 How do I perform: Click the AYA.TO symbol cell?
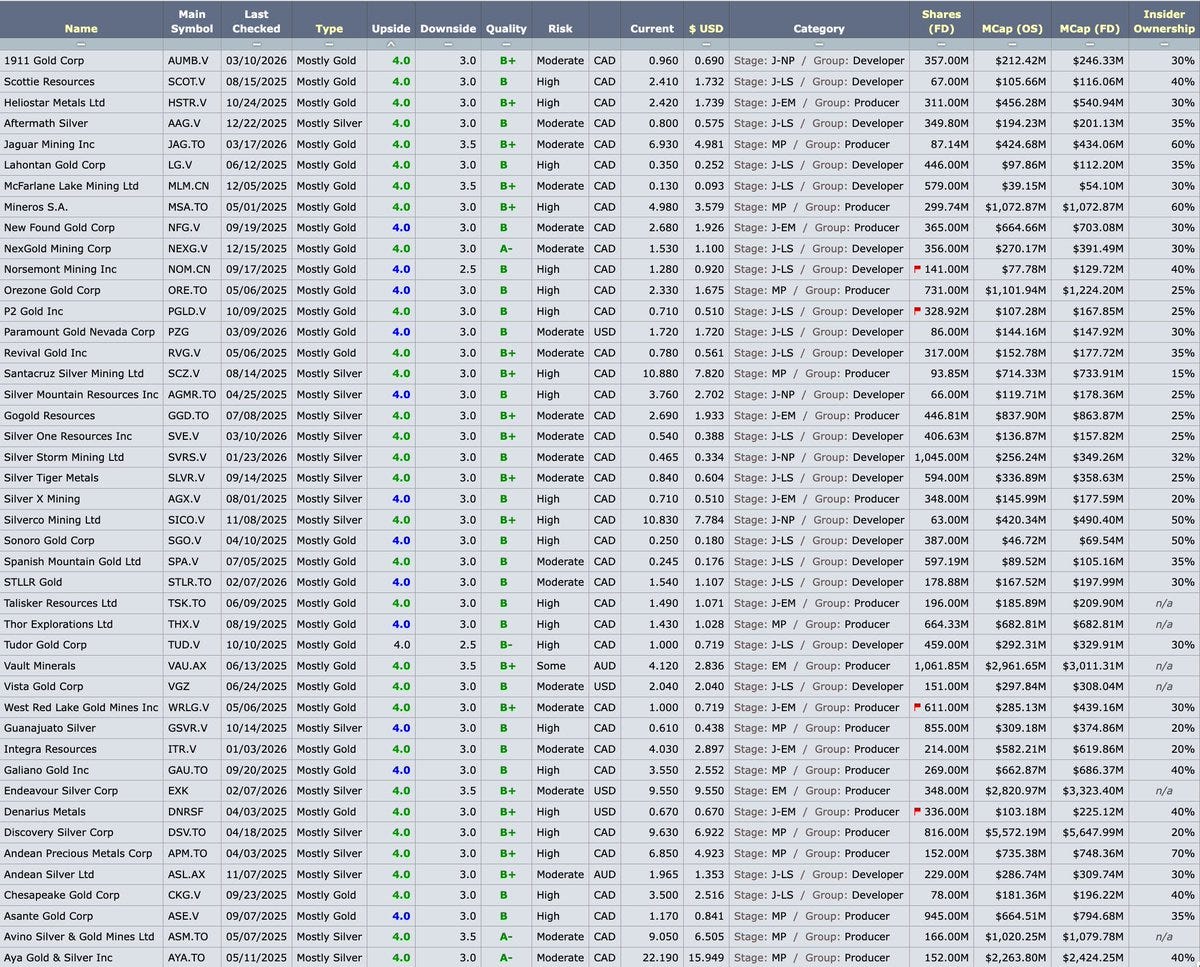click(x=187, y=957)
